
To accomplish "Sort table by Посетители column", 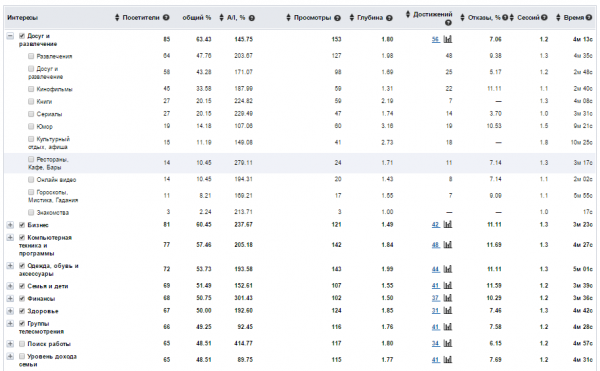I will coord(117,18).
